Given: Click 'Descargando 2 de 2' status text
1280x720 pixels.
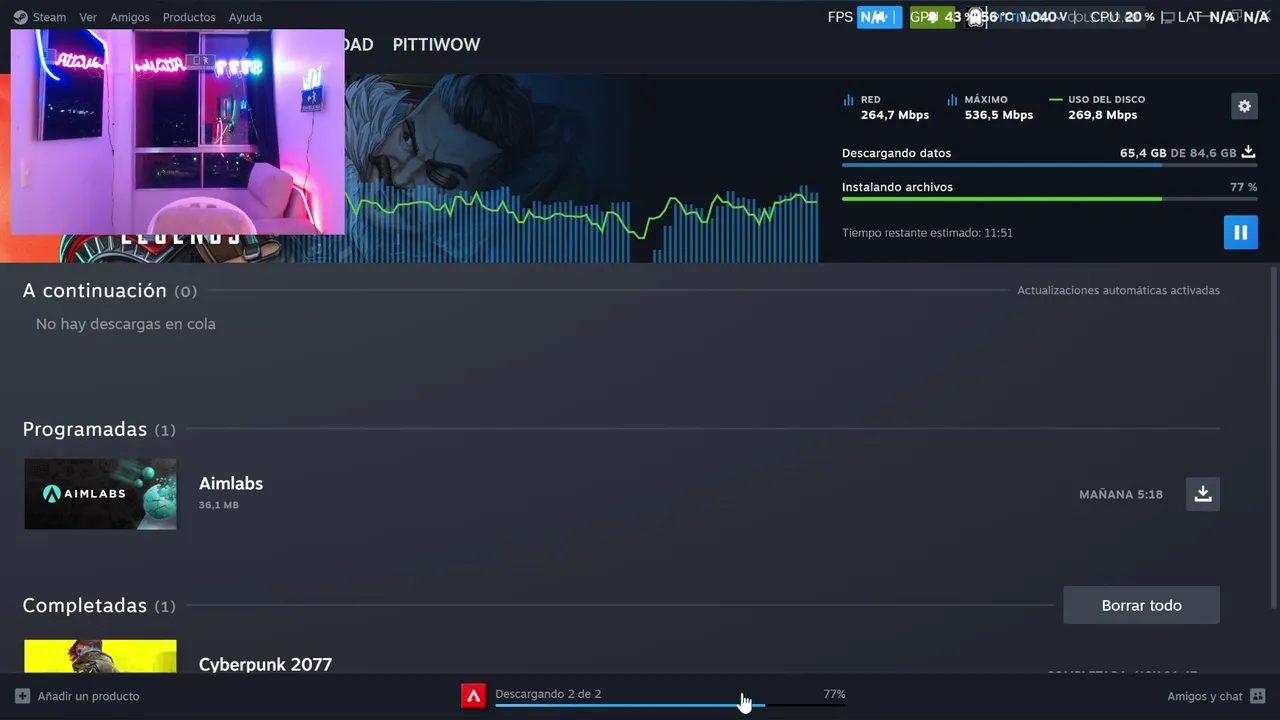Looking at the screenshot, I should click(x=548, y=694).
